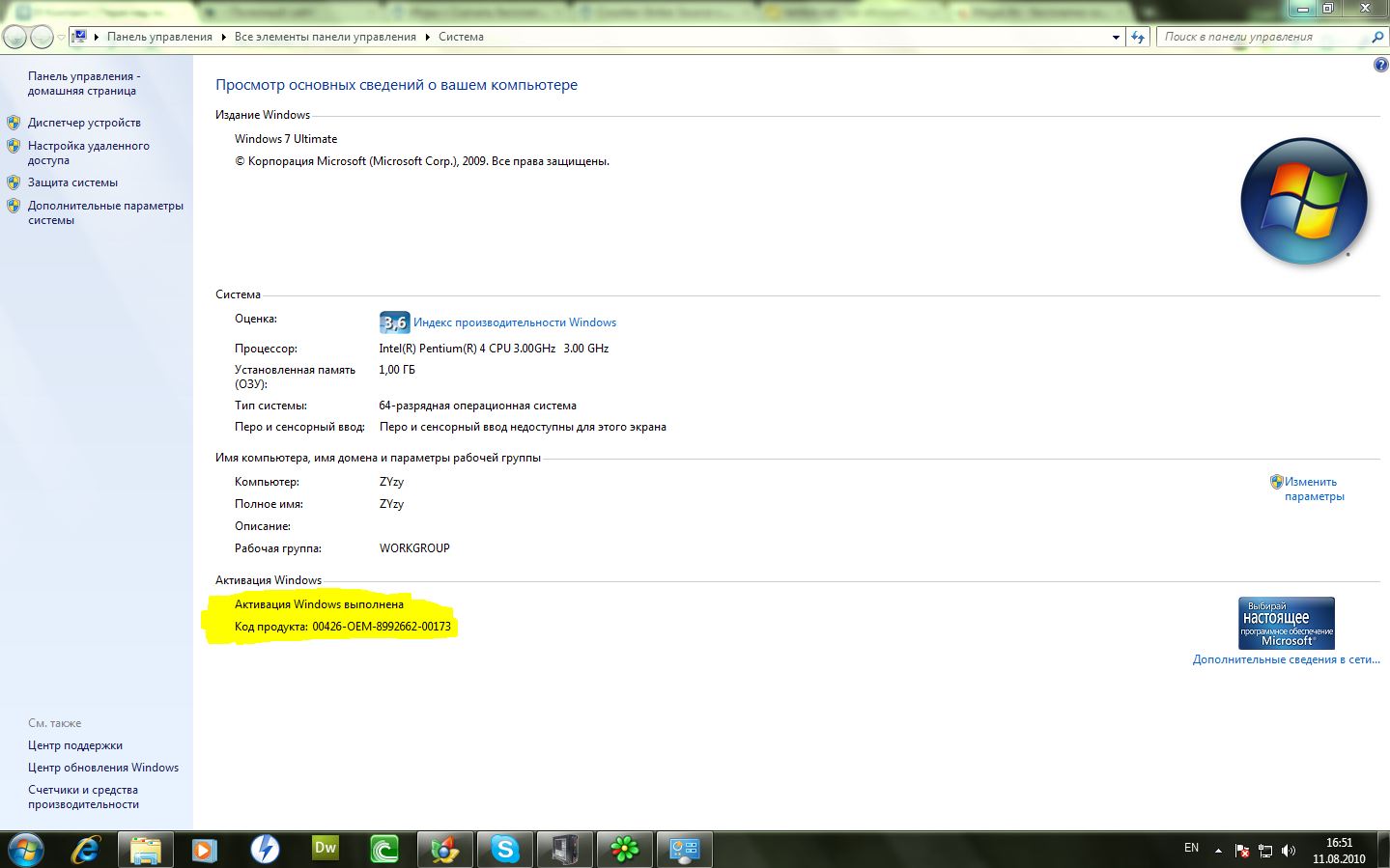Open Action Center flag icon in tray
Viewport: 1390px width, 868px height.
[1242, 851]
